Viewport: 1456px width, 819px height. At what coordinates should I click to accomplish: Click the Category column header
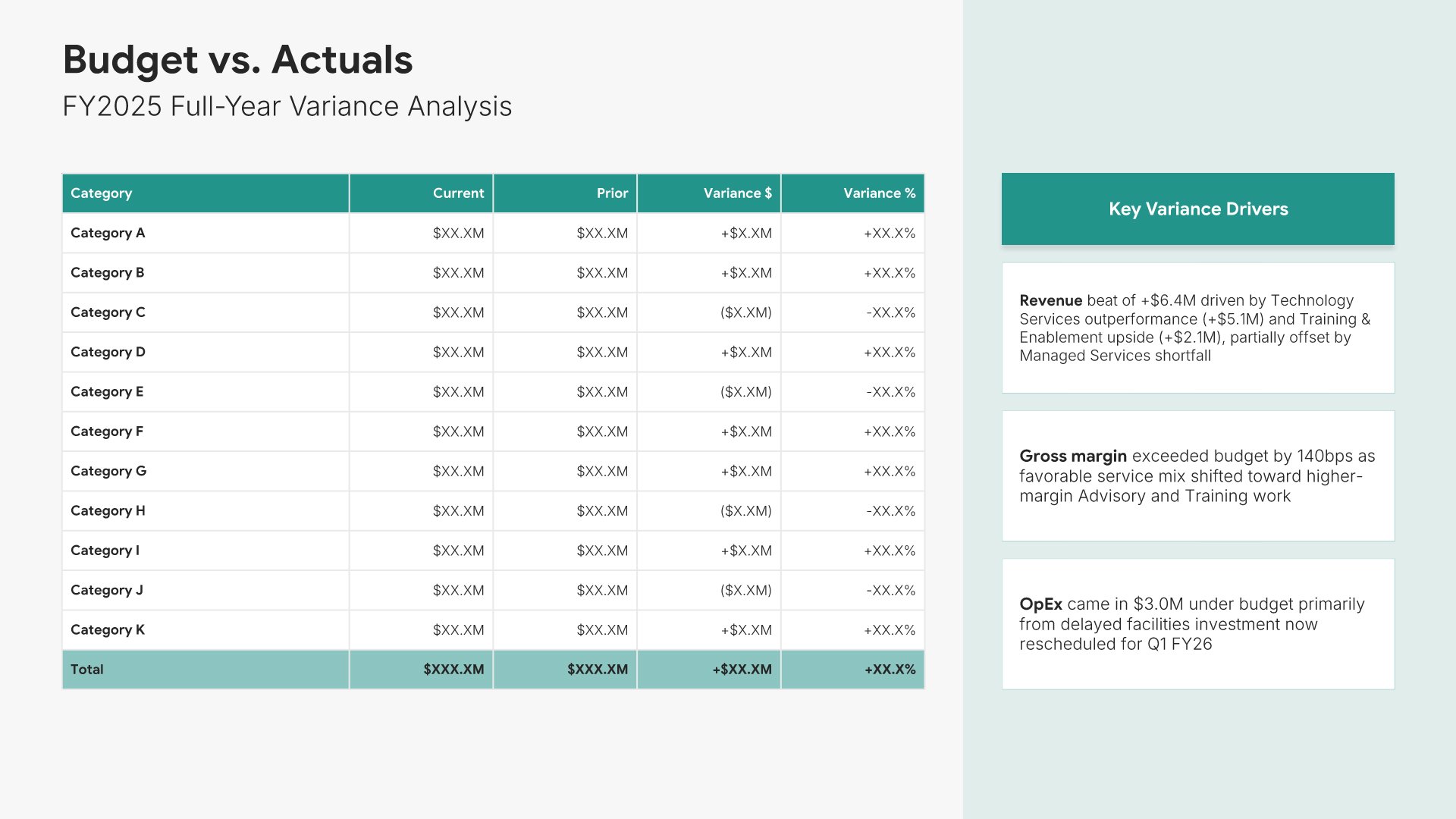click(101, 193)
